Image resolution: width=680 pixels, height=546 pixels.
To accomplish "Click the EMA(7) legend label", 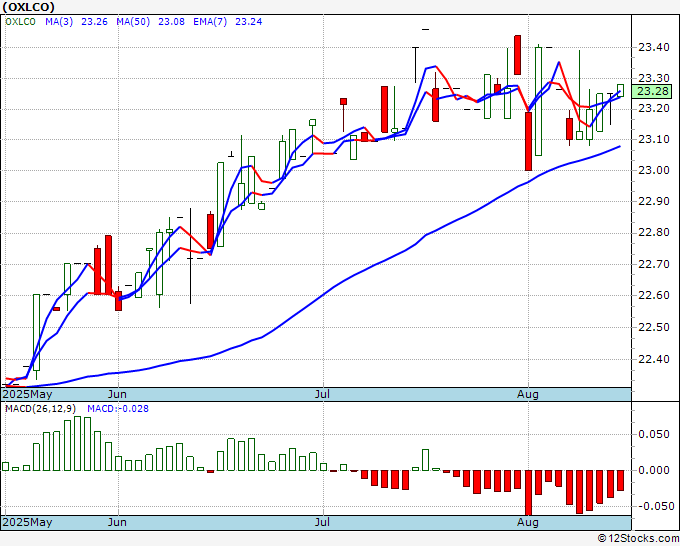I will pyautogui.click(x=210, y=22).
